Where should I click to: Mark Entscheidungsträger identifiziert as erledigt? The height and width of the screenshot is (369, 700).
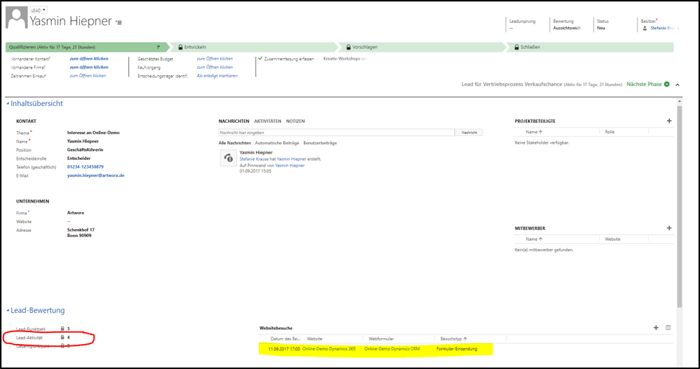pos(217,76)
